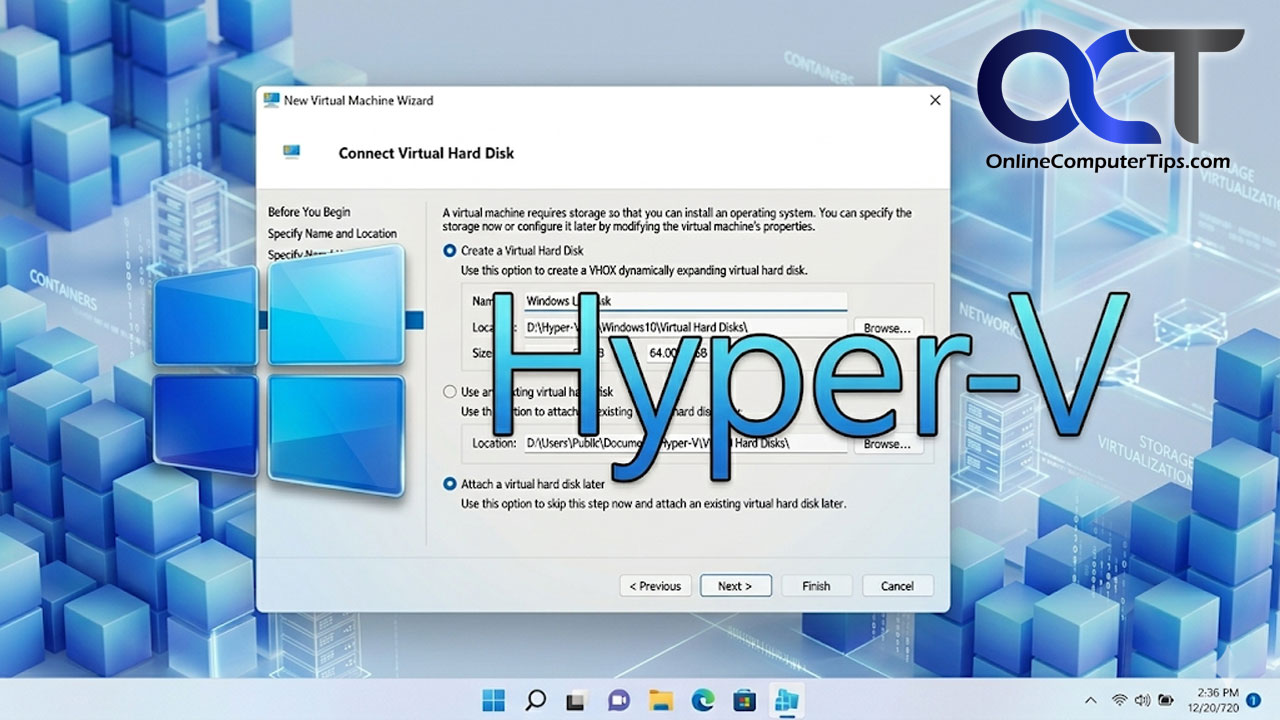1280x720 pixels.
Task: Click the wizard title bar icon
Action: pos(271,100)
